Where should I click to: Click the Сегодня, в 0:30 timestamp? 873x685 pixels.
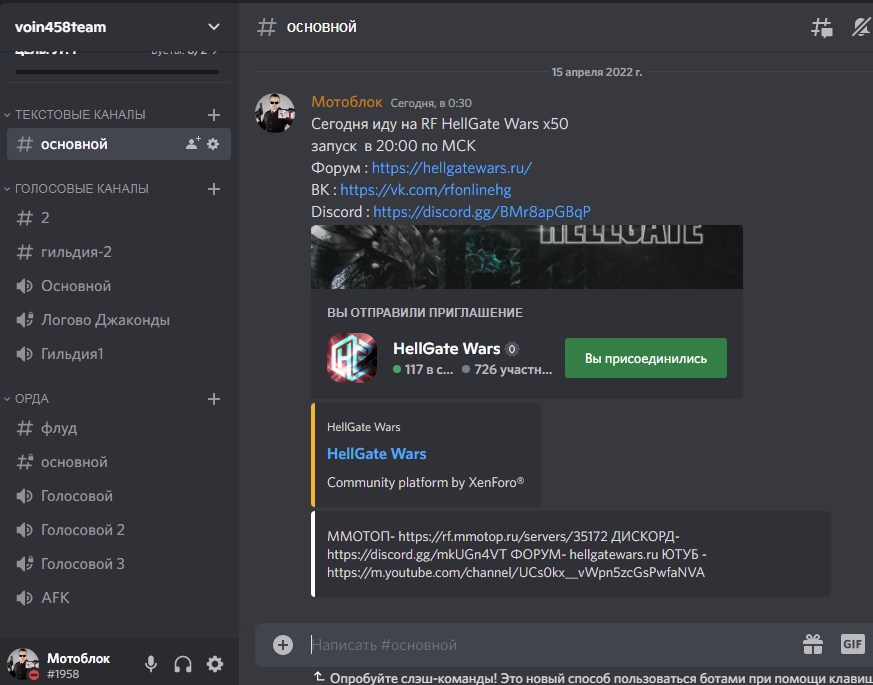coord(431,103)
